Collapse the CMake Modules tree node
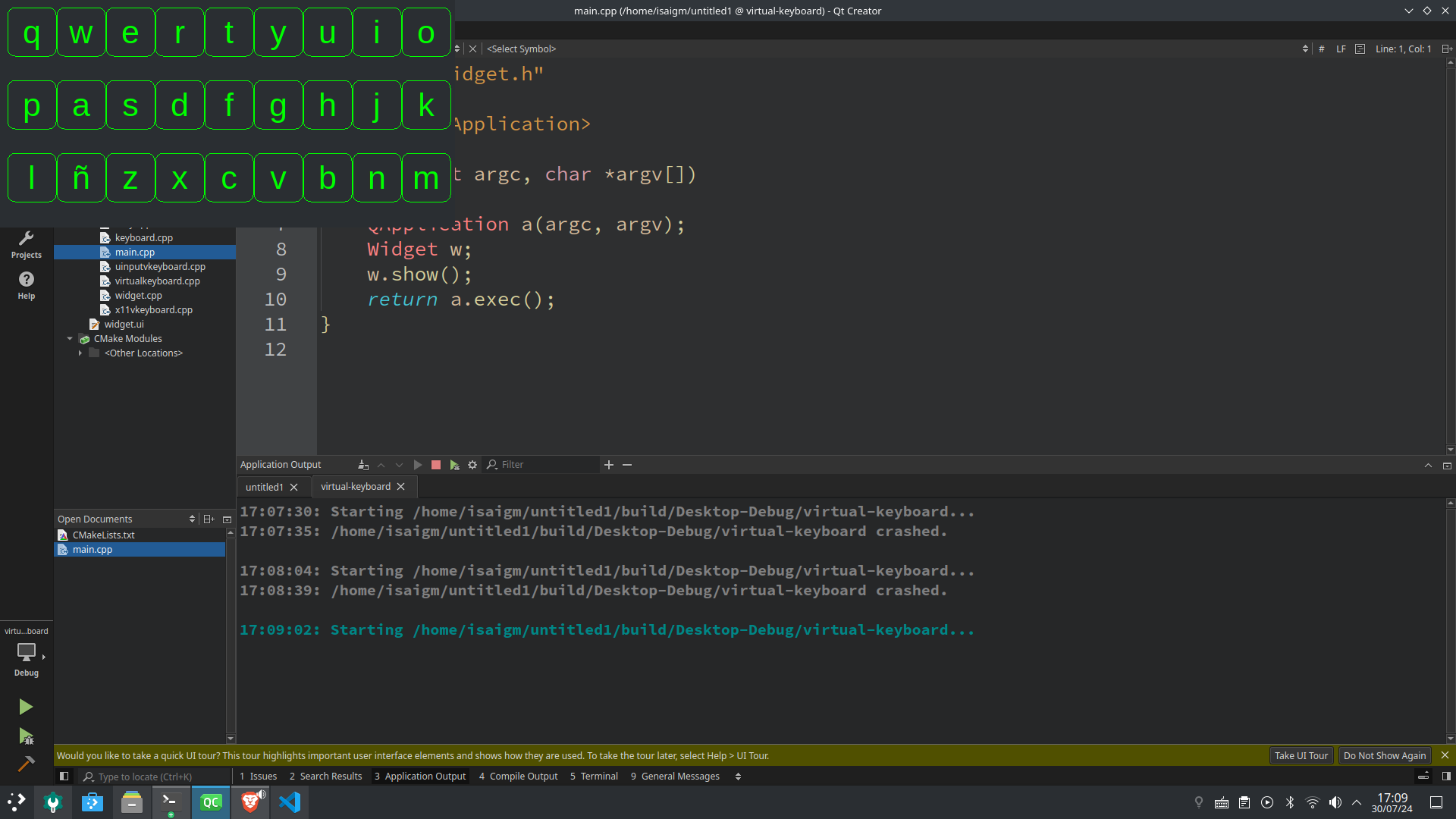Image resolution: width=1456 pixels, height=819 pixels. pyautogui.click(x=70, y=339)
